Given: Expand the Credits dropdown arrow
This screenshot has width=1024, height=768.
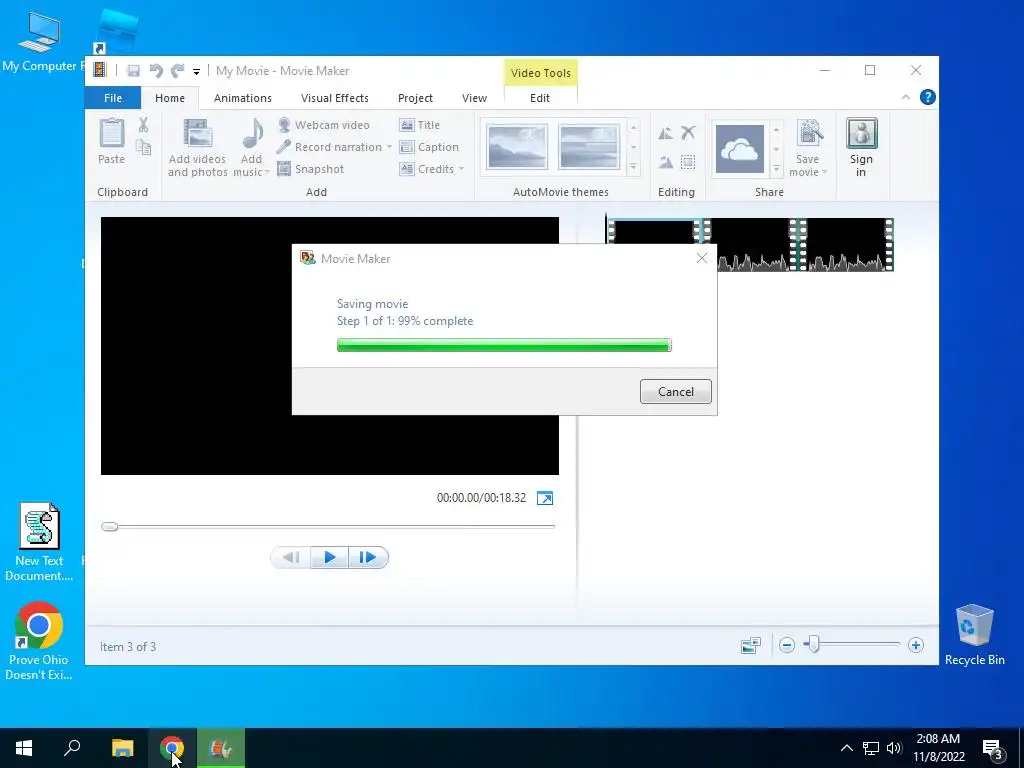Looking at the screenshot, I should (461, 169).
